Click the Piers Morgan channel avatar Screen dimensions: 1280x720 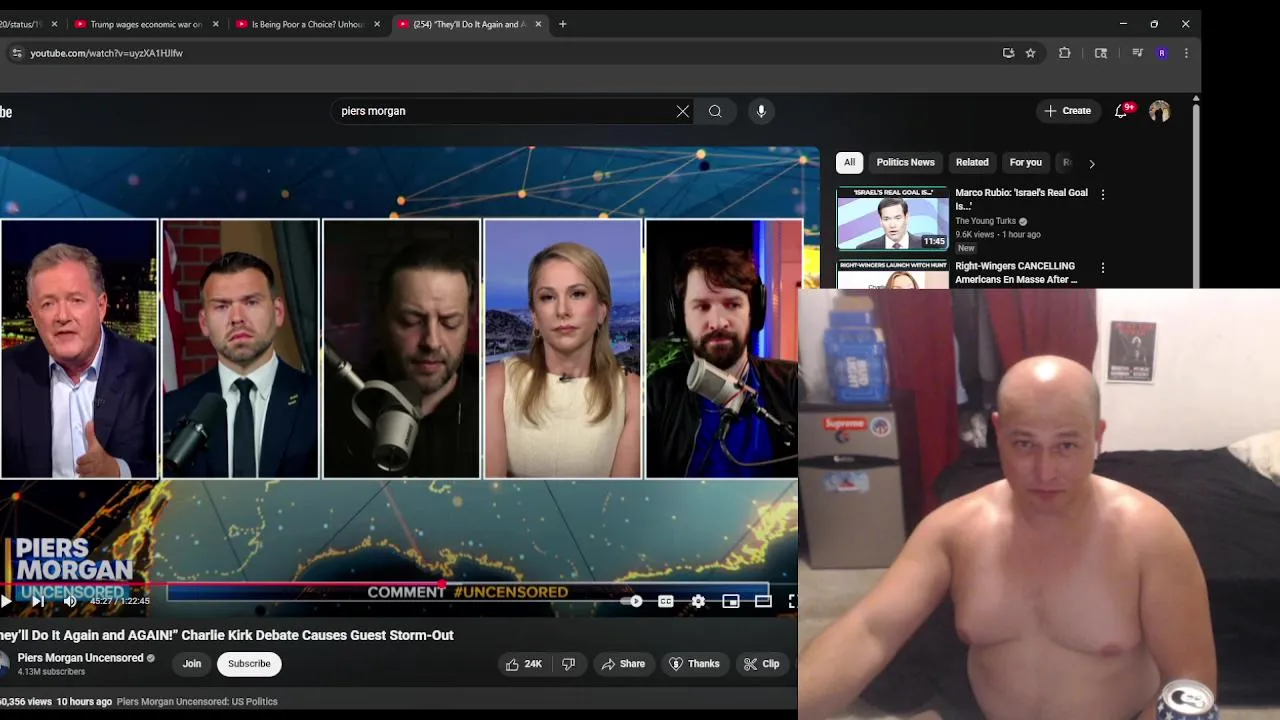3,664
